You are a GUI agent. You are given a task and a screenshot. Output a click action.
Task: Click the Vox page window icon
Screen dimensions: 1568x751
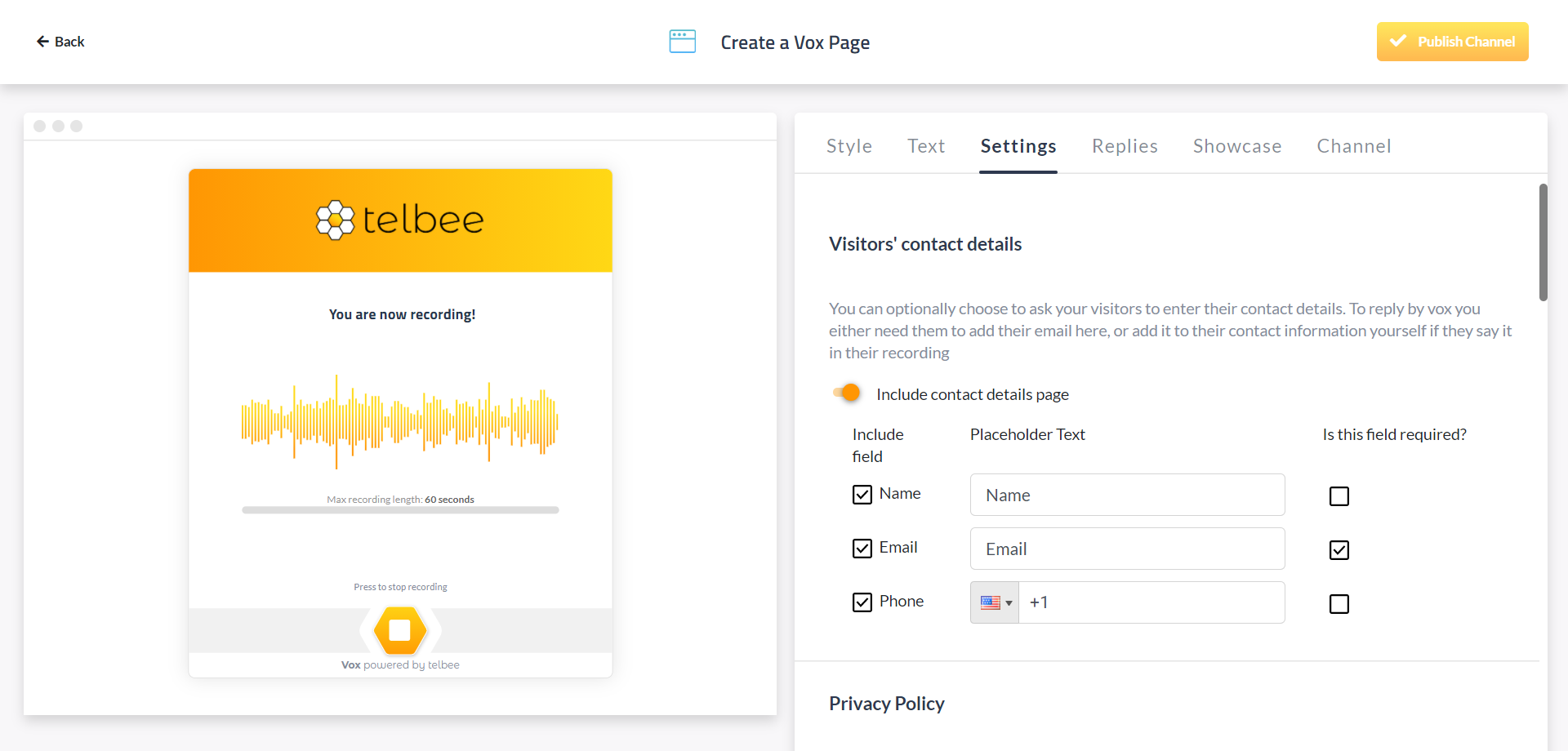pos(682,42)
